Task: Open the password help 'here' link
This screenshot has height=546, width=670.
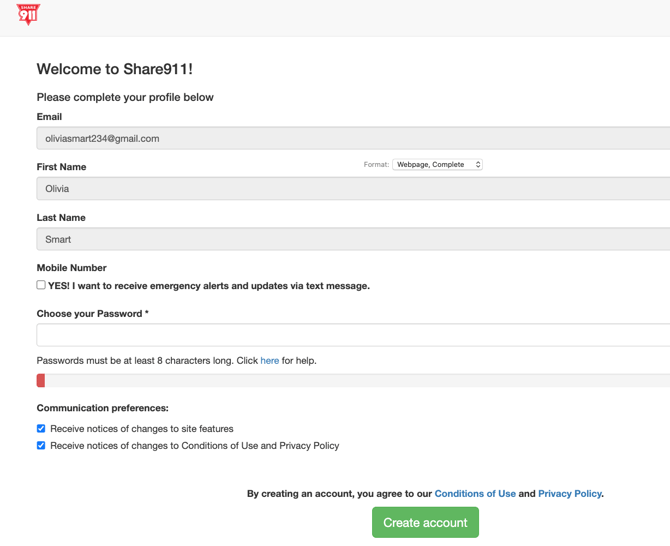Action: coord(269,361)
